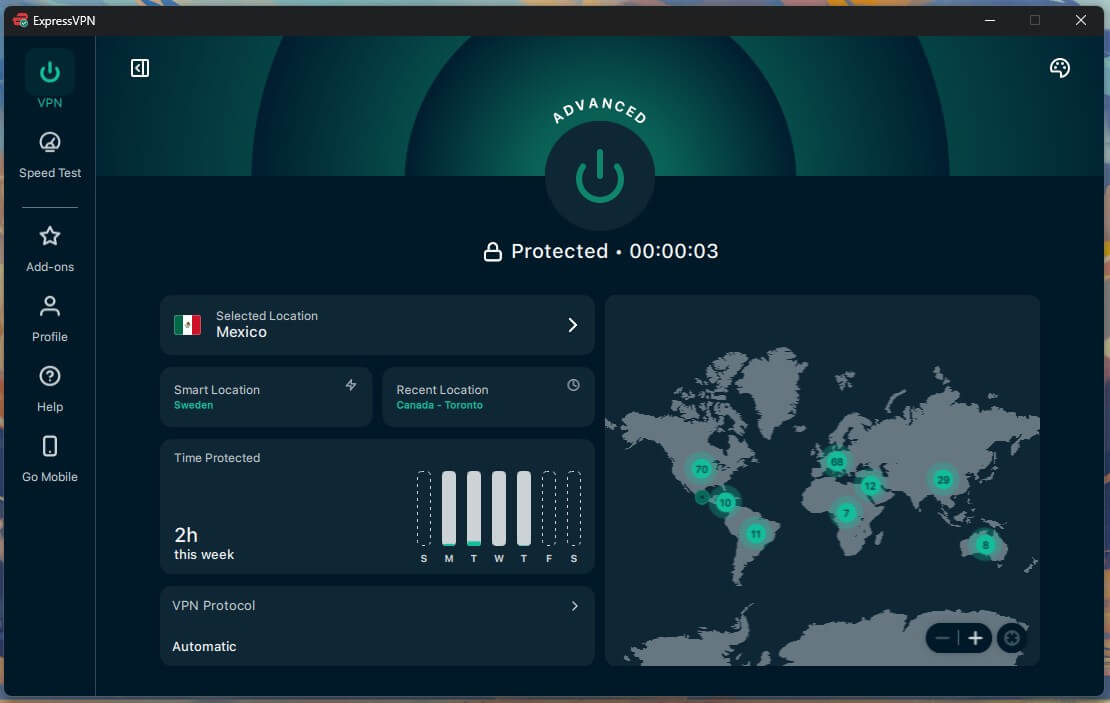Reset map view with round button
Screen dimensions: 1110x703
click(x=1012, y=639)
